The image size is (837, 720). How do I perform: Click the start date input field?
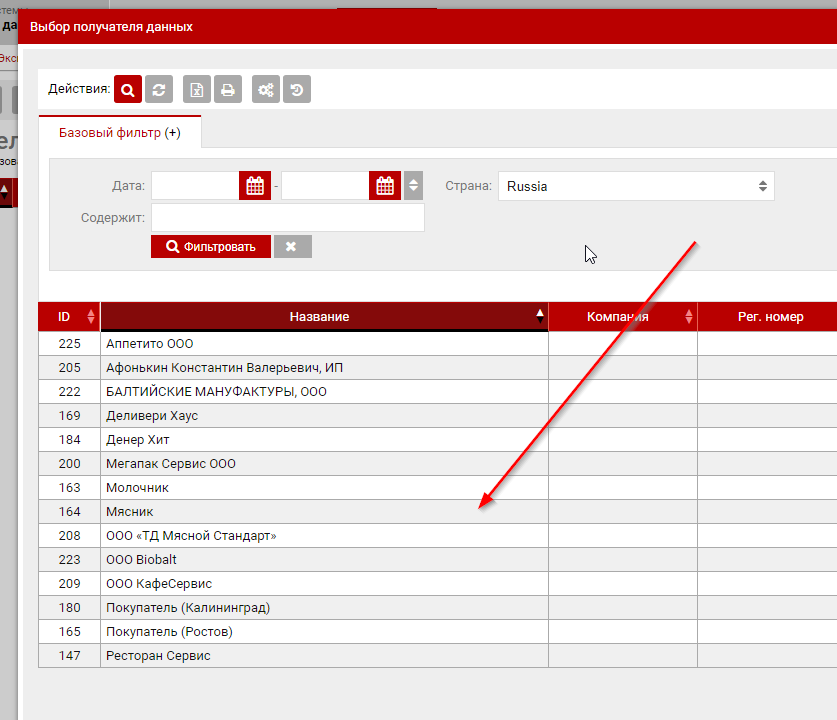195,186
